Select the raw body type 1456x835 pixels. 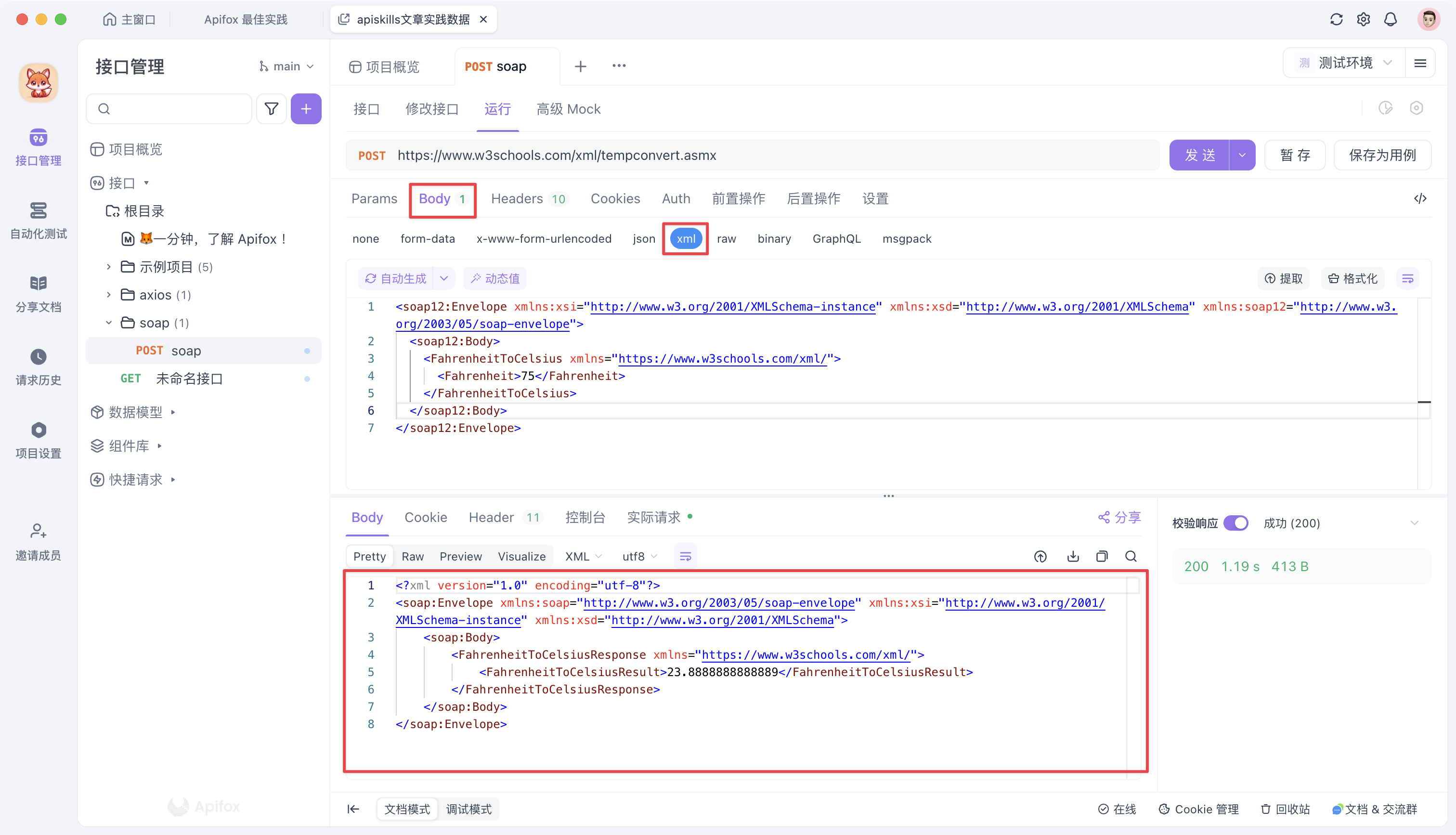726,238
